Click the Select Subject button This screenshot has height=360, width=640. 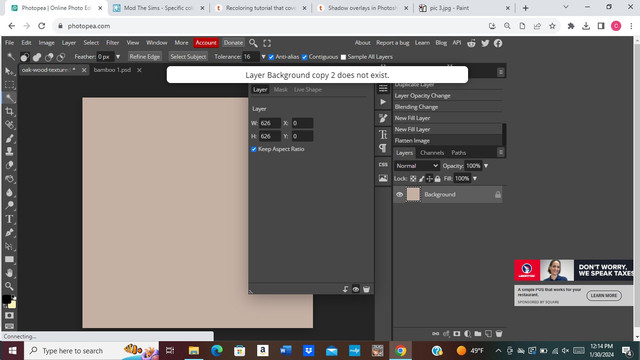[188, 57]
